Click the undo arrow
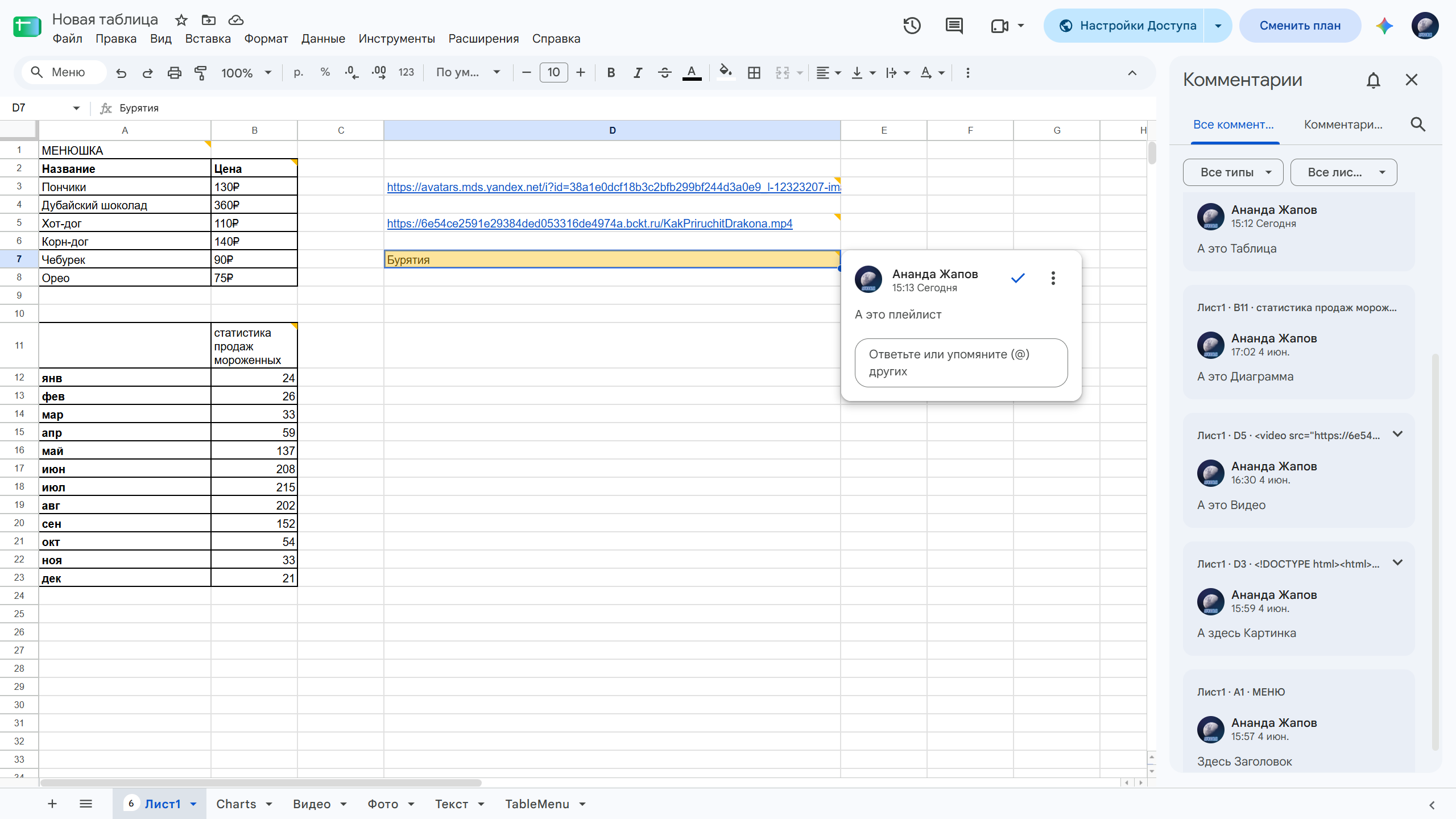The width and height of the screenshot is (1456, 819). 121,73
